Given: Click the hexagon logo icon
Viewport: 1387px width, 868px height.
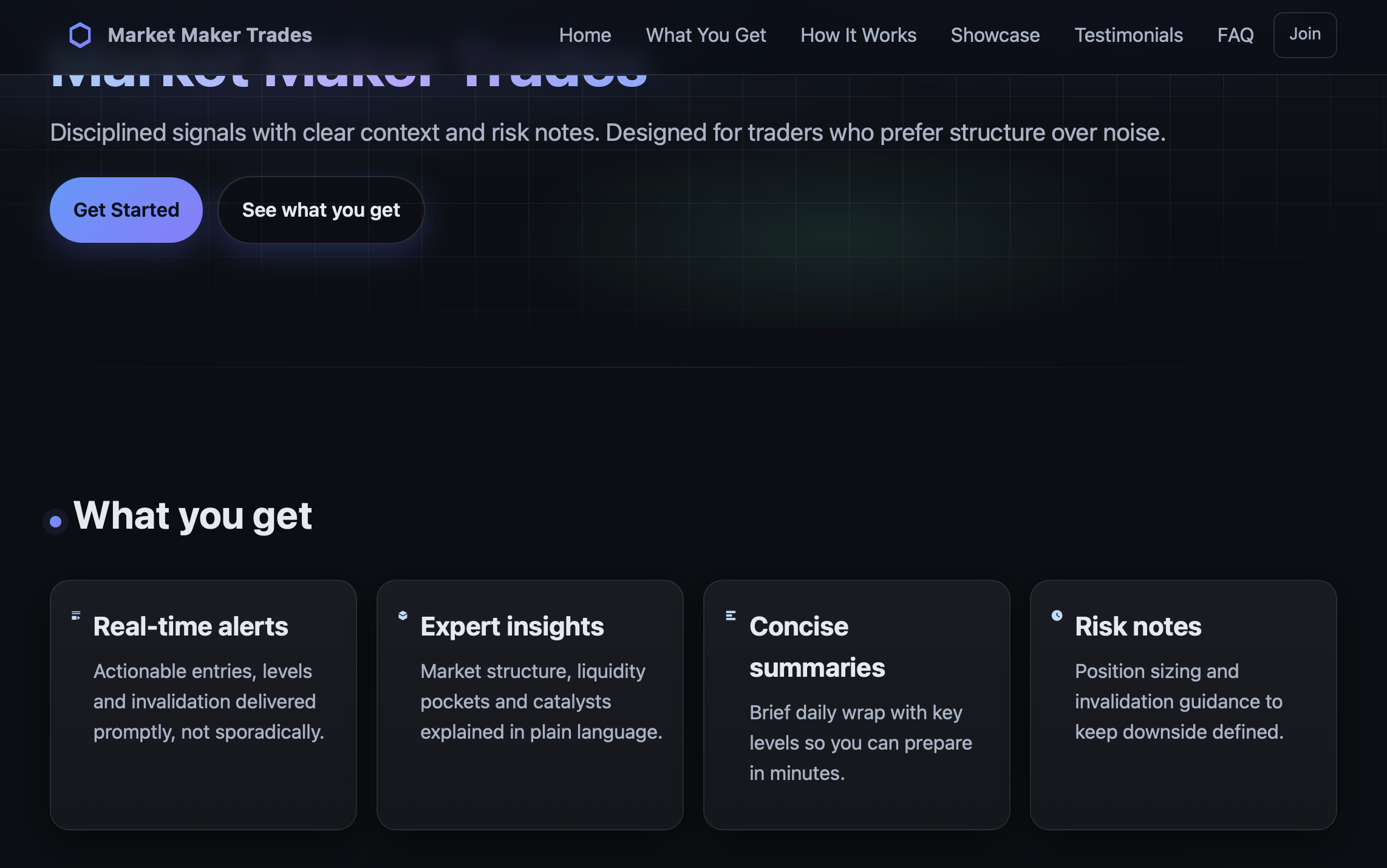Looking at the screenshot, I should pos(80,35).
